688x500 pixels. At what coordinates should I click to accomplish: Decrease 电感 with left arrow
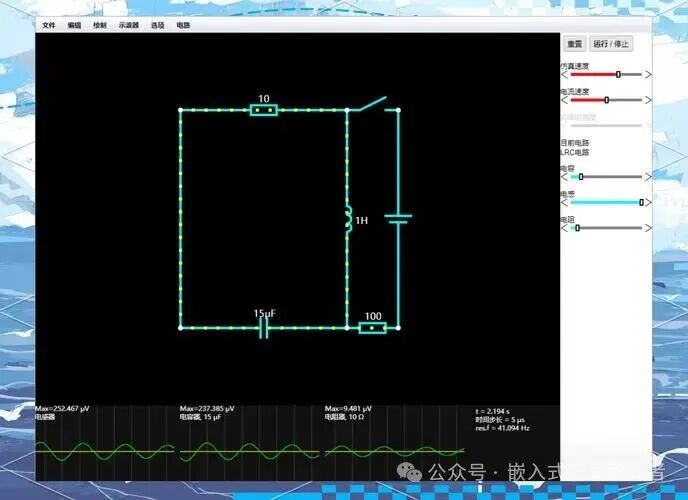pyautogui.click(x=565, y=202)
